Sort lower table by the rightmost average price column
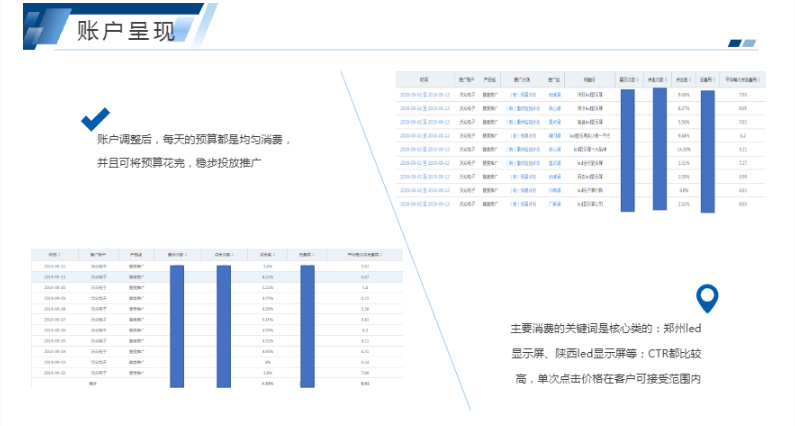795x426 pixels. (x=365, y=254)
